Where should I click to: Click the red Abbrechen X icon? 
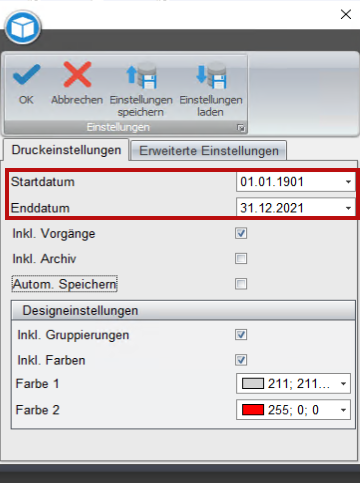point(77,74)
